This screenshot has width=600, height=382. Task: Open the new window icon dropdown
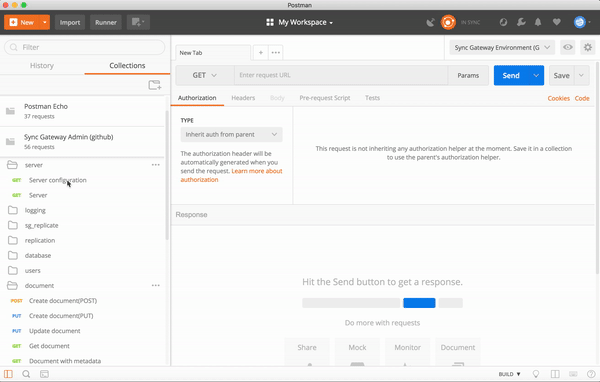point(138,22)
